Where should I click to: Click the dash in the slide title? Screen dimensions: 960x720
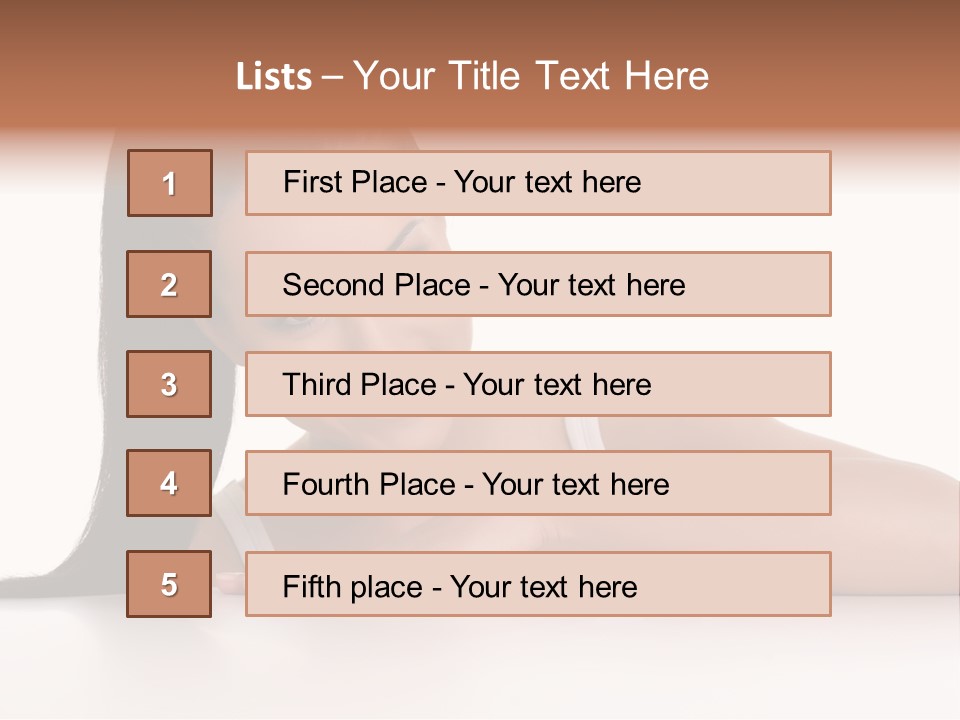click(x=333, y=77)
